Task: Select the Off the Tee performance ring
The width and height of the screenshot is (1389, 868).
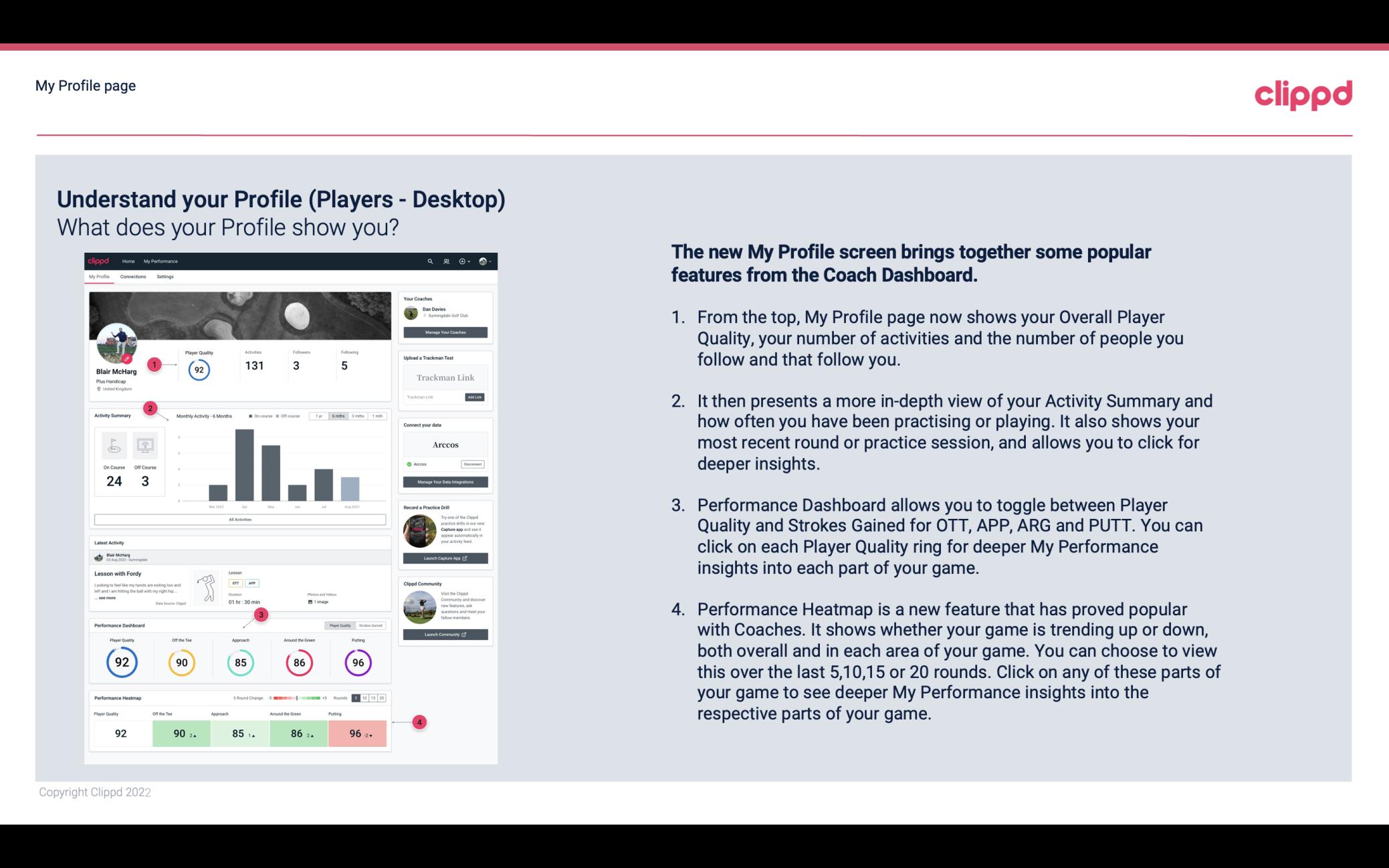Action: click(181, 661)
